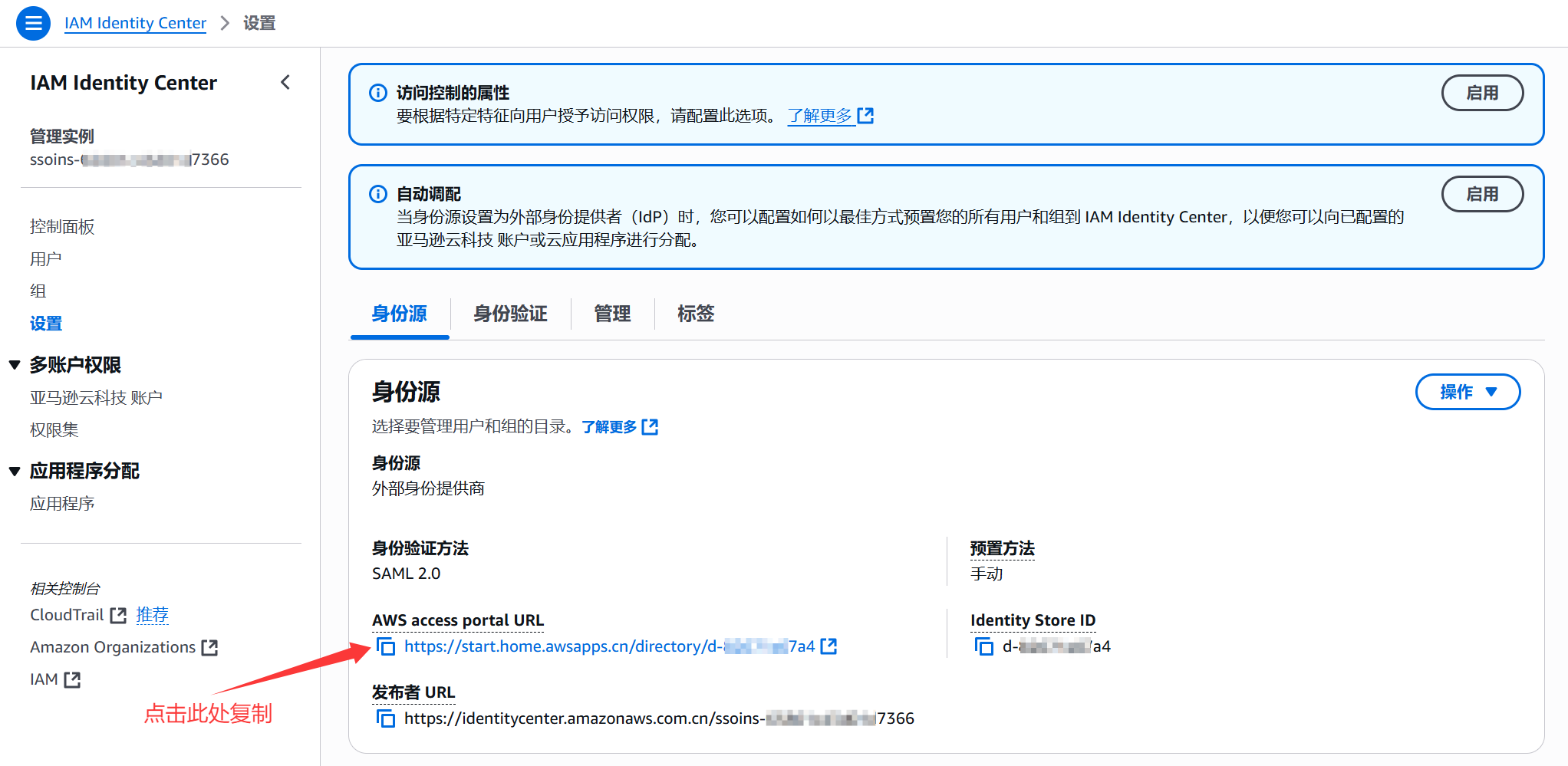
Task: Switch to the 身份验证 tab
Action: click(x=510, y=314)
